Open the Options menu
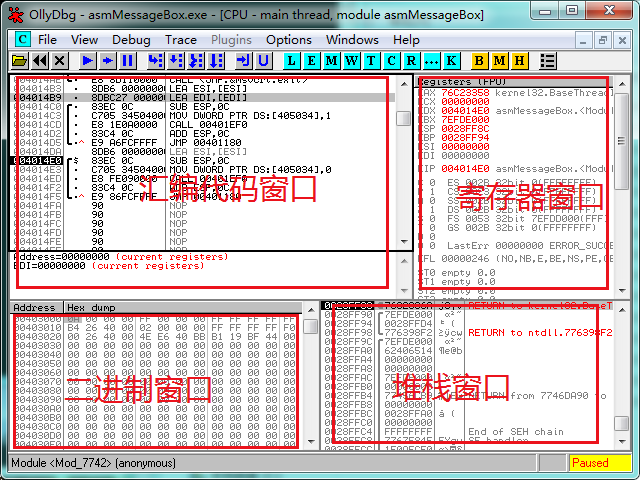This screenshot has width=640, height=480. pyautogui.click(x=288, y=39)
